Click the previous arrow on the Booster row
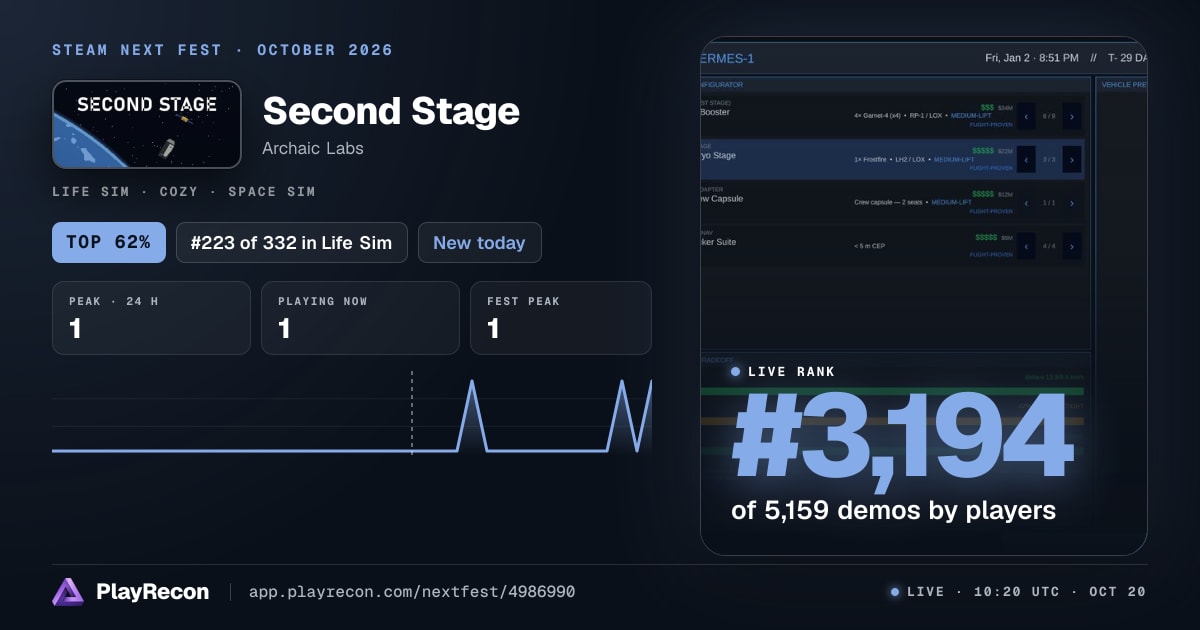The width and height of the screenshot is (1200, 630). [x=1026, y=116]
